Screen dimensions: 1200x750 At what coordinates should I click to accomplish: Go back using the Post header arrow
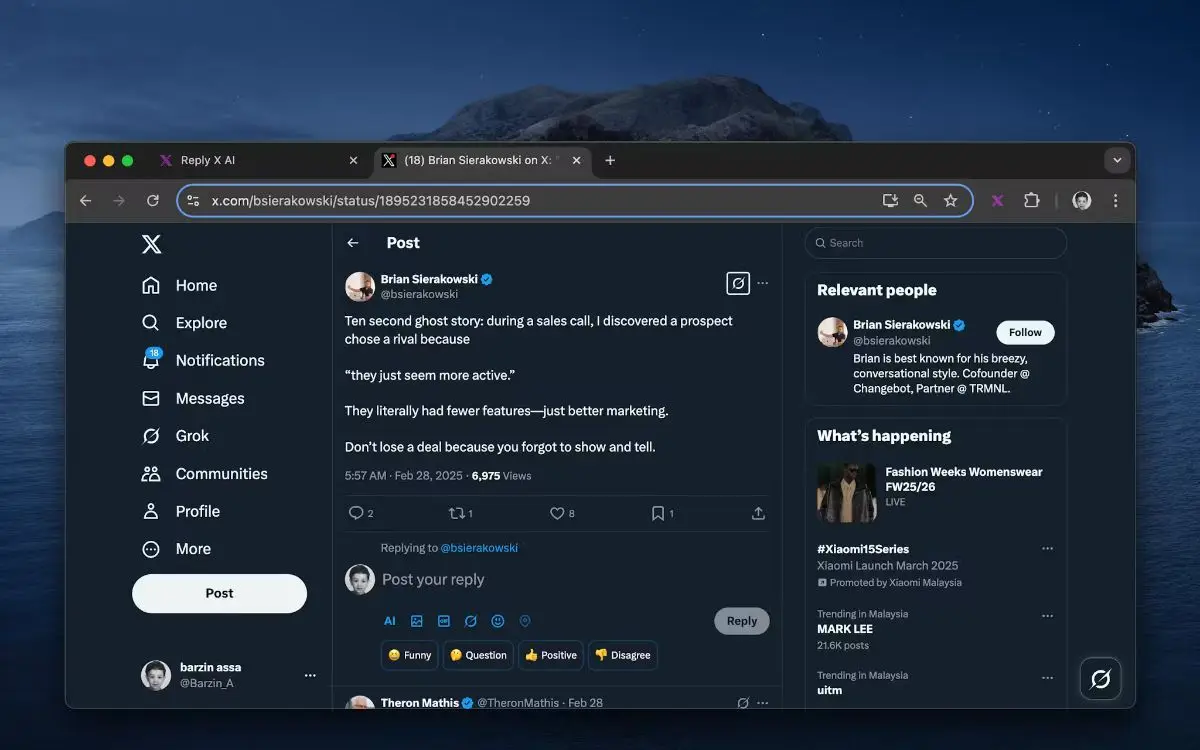[353, 243]
